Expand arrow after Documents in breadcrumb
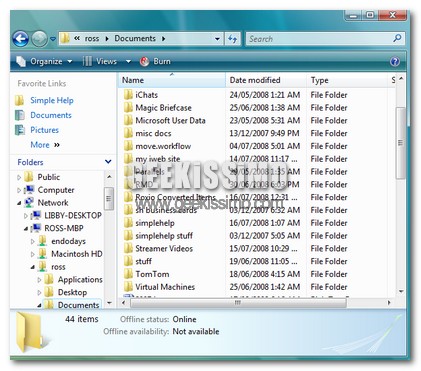Screen dimensions: 421x371 pos(164,39)
